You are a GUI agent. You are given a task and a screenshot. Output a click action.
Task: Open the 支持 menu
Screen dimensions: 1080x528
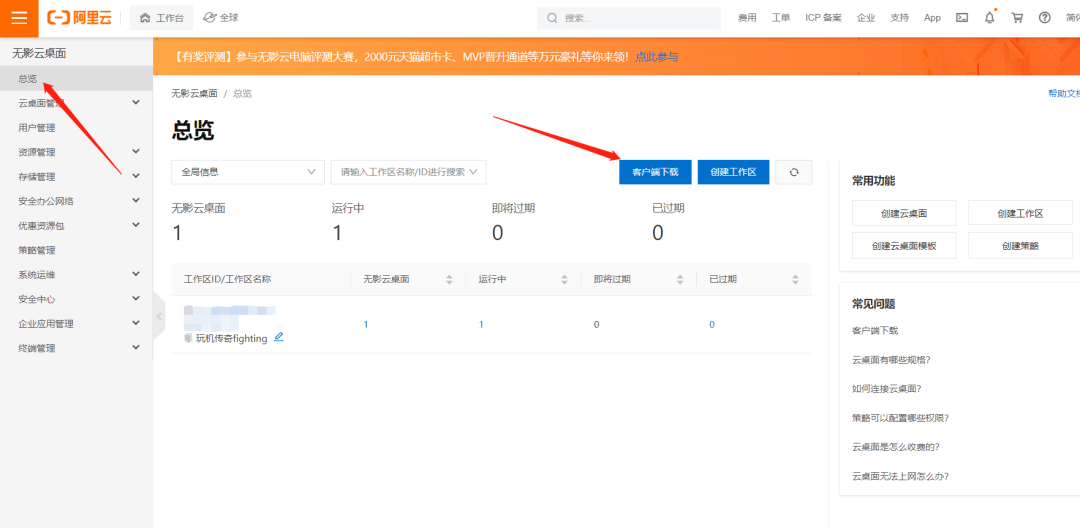point(900,18)
